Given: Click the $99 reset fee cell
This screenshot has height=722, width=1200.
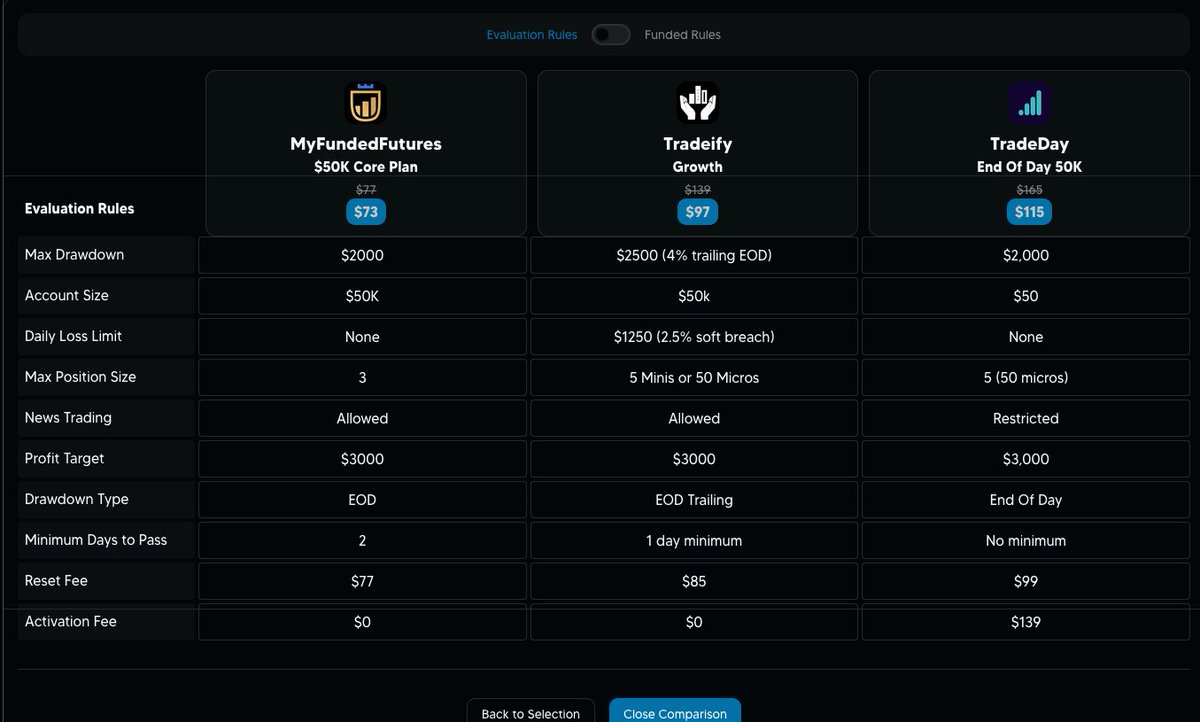Looking at the screenshot, I should point(1026,581).
